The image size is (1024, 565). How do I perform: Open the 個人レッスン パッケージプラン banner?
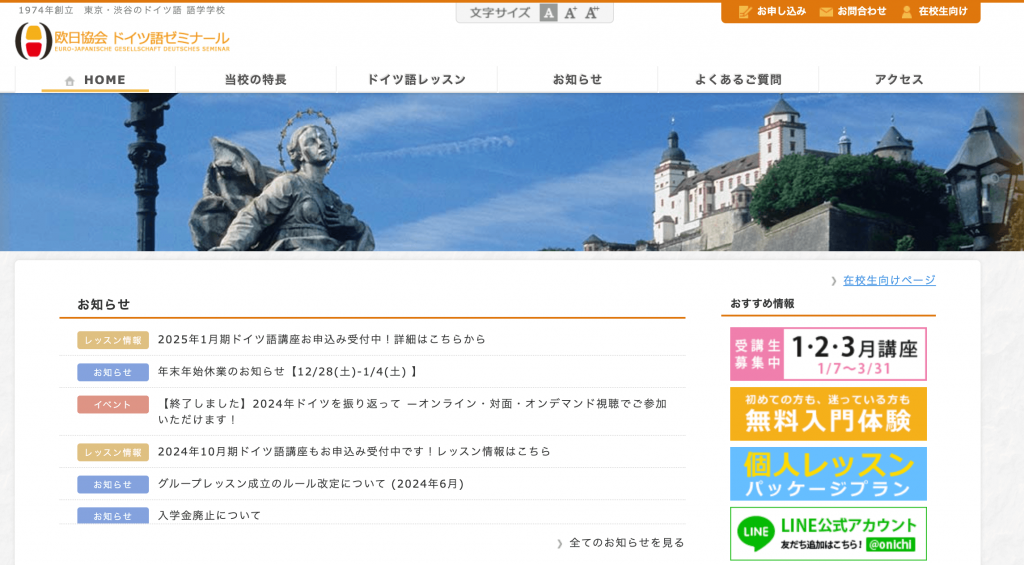pos(828,474)
